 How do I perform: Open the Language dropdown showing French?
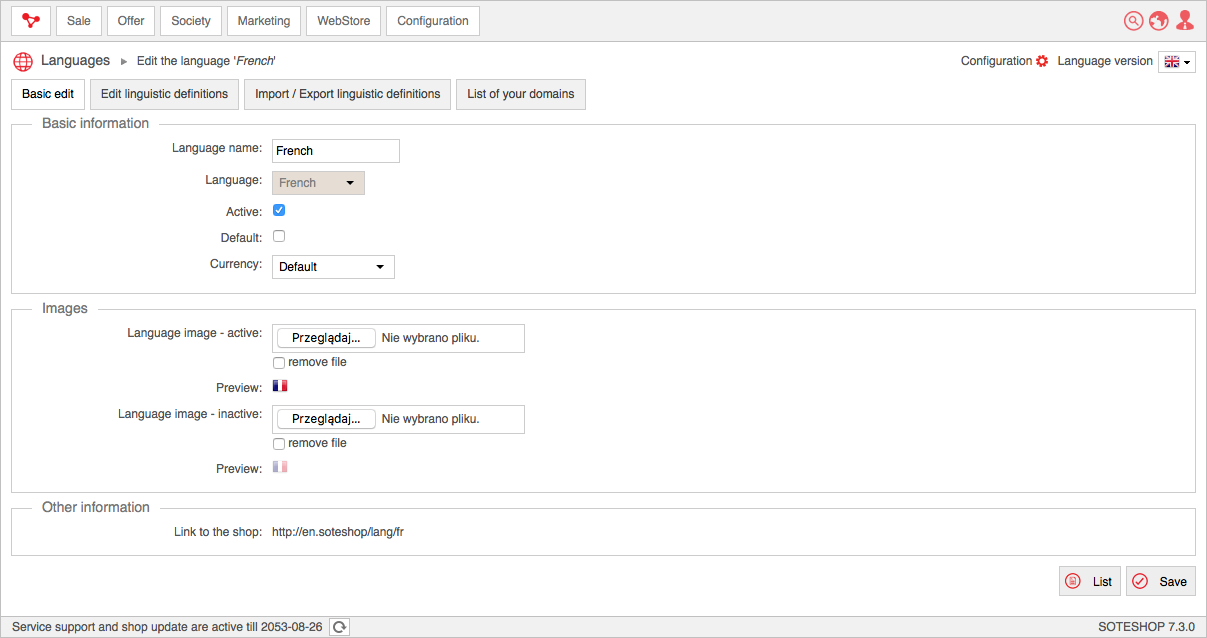318,183
